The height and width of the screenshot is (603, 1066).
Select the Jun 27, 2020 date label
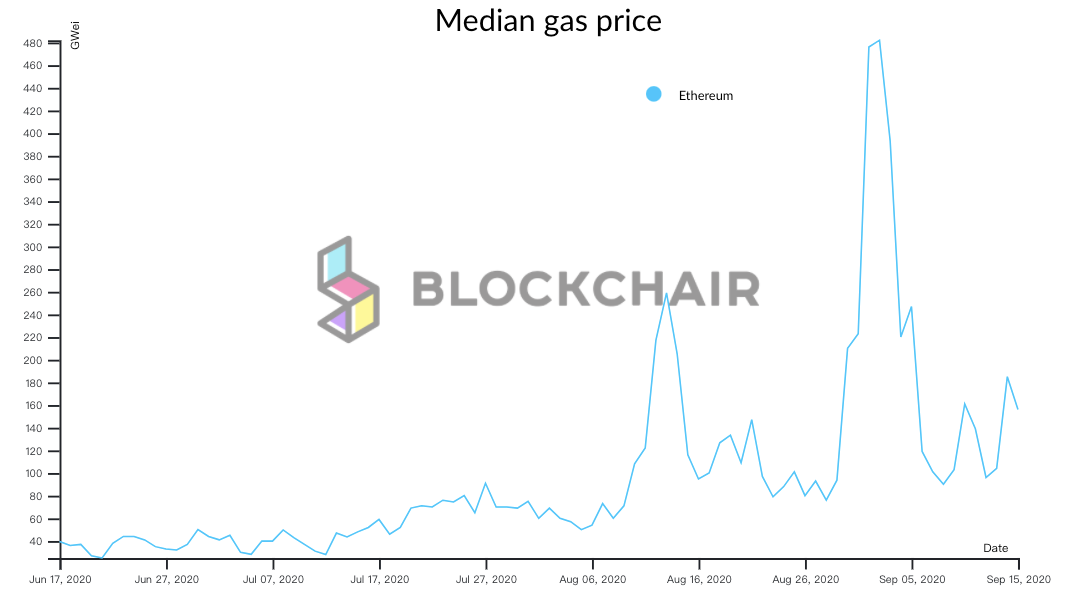pyautogui.click(x=166, y=579)
